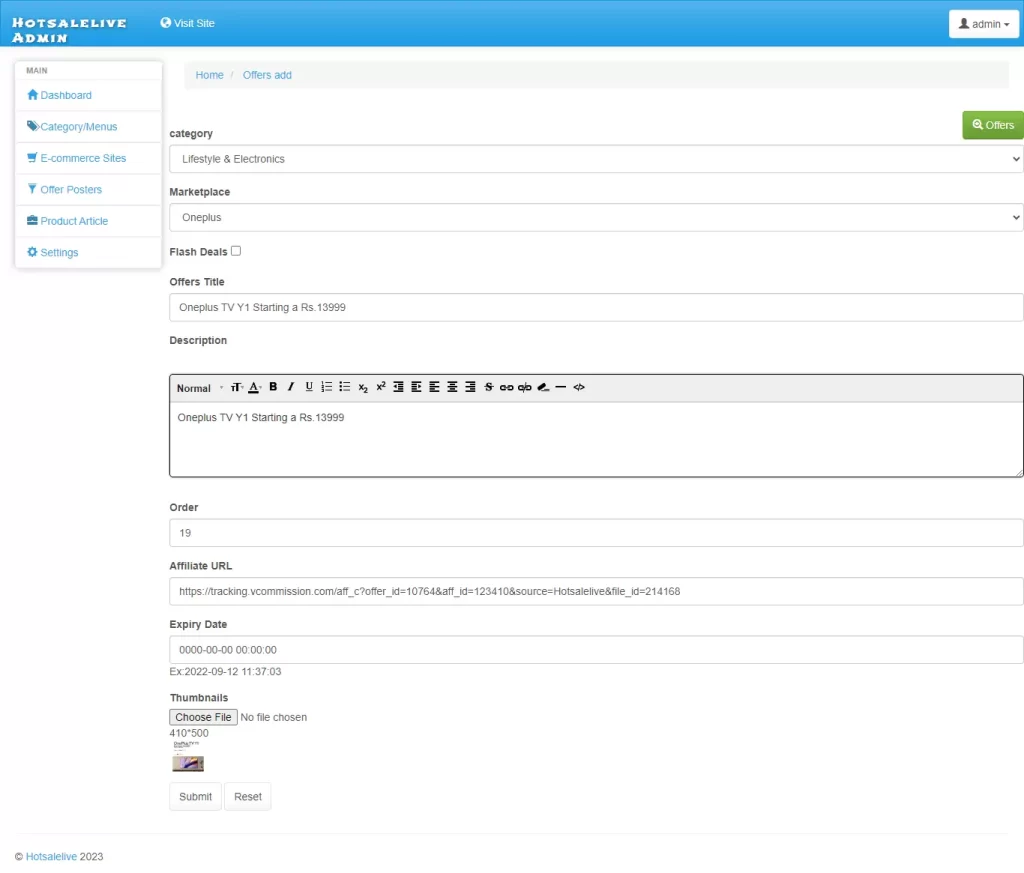Apply subscript formatting
The image size is (1024, 873).
pos(363,387)
